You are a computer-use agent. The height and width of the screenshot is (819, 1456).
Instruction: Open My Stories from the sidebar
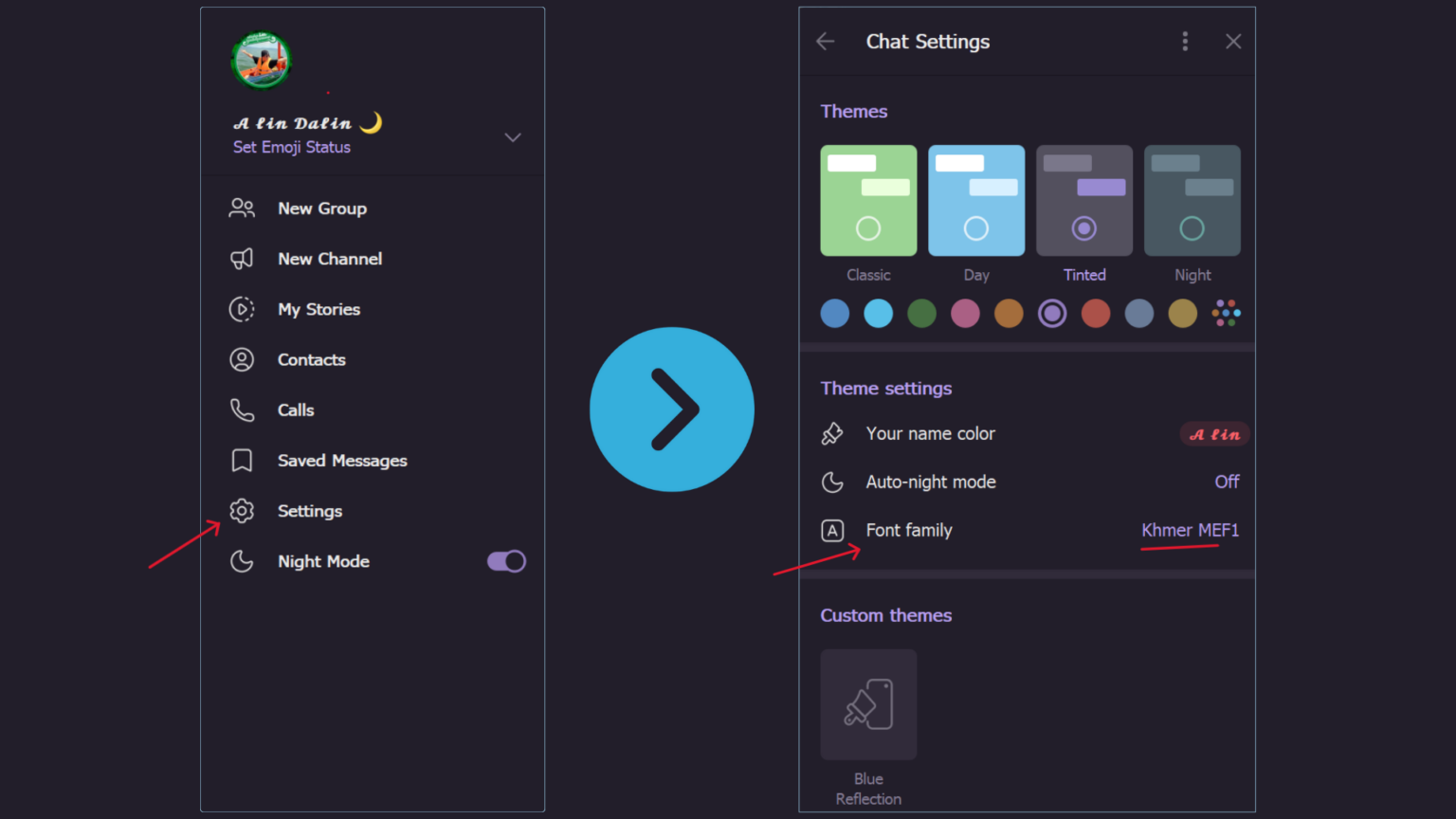click(x=318, y=310)
